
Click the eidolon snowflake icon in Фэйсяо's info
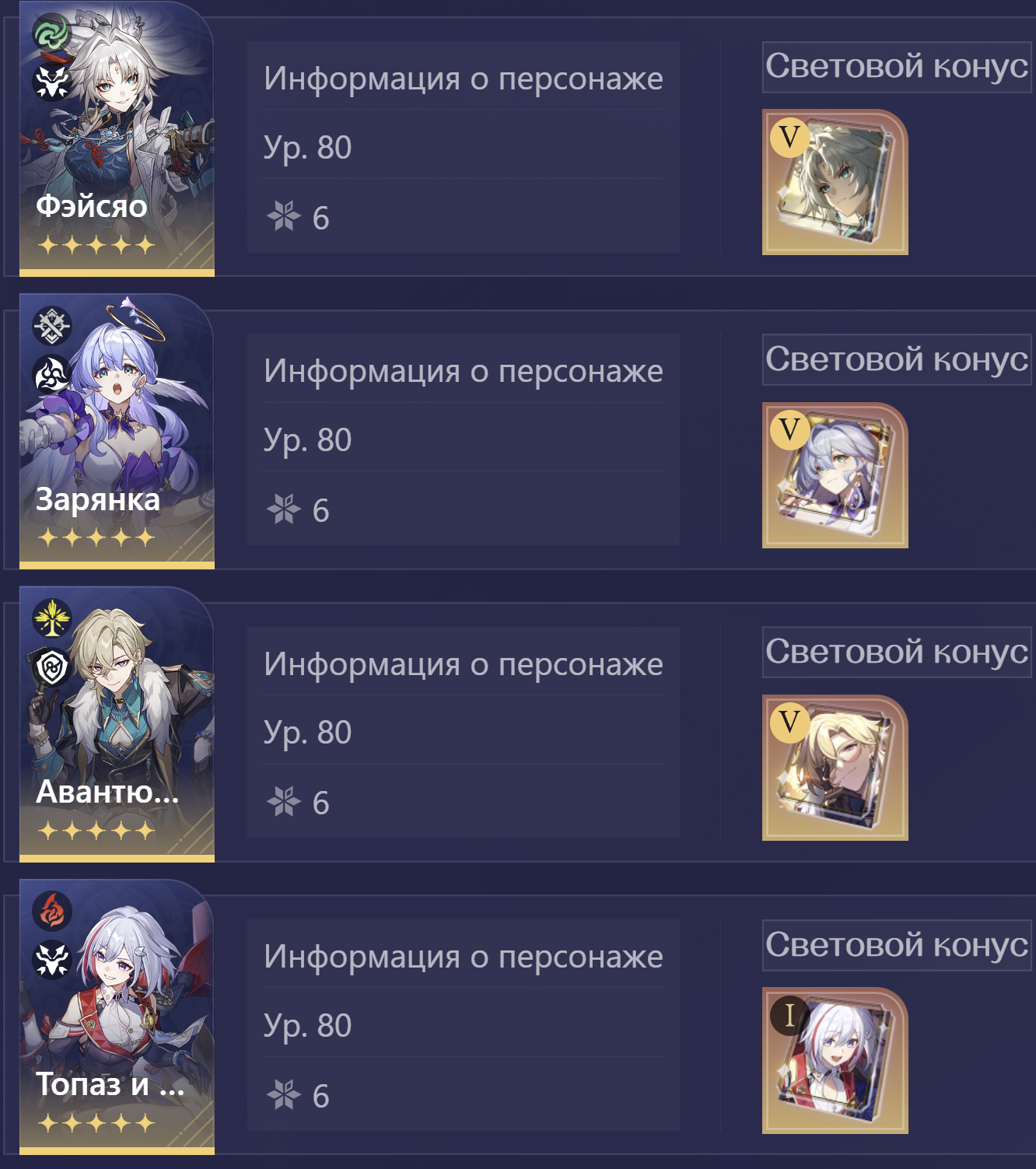point(283,216)
